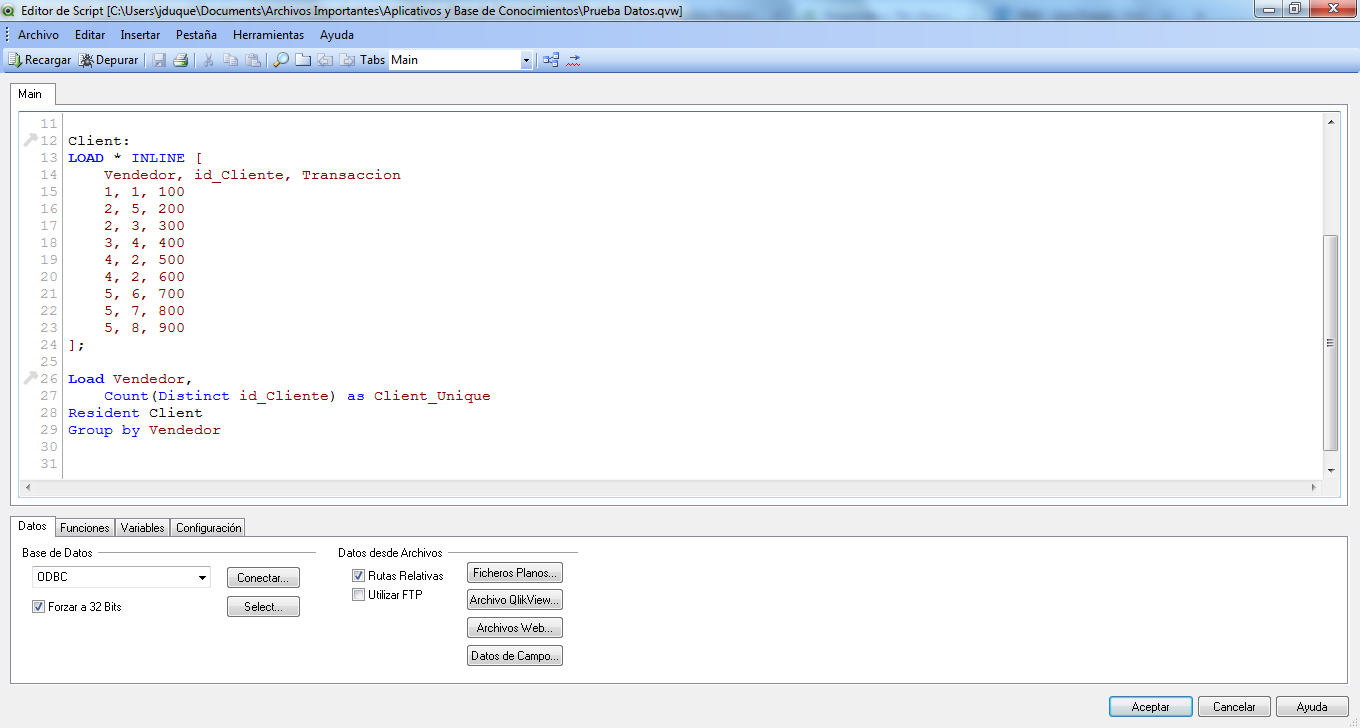This screenshot has height=728, width=1360.
Task: Open the Pestaña menu
Action: (x=196, y=35)
